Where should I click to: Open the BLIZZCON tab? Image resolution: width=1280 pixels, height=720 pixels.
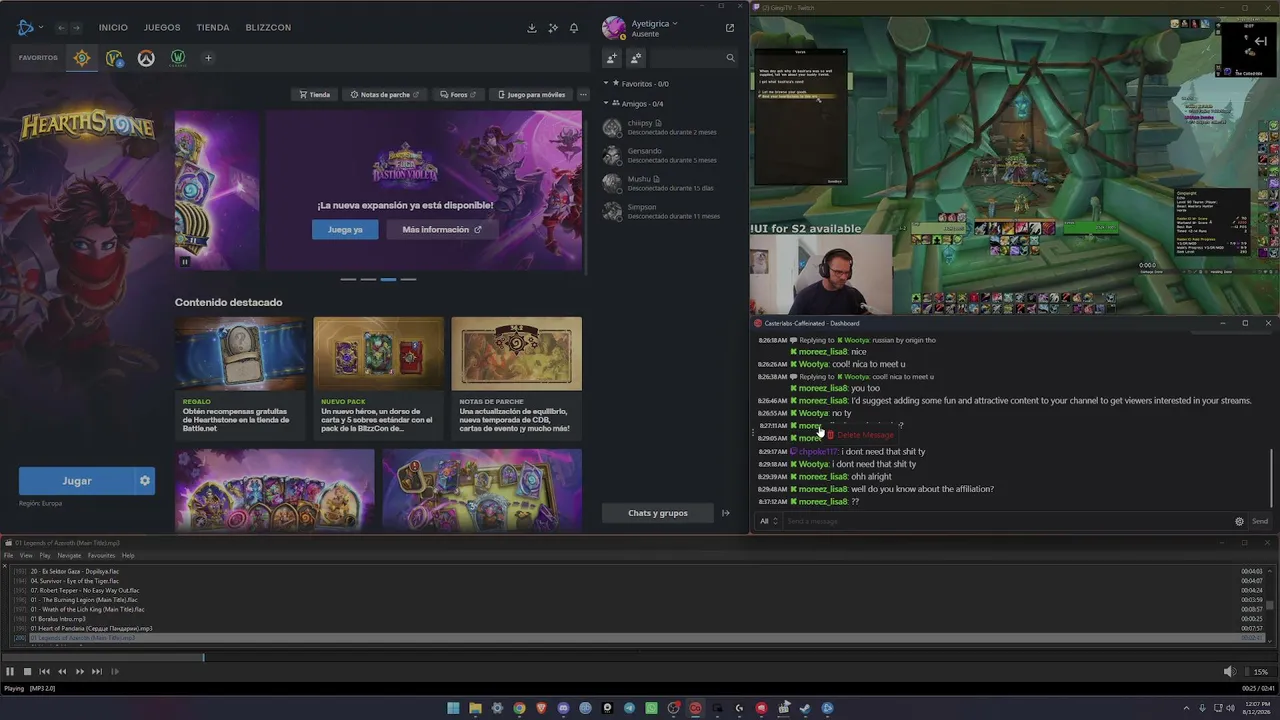268,28
